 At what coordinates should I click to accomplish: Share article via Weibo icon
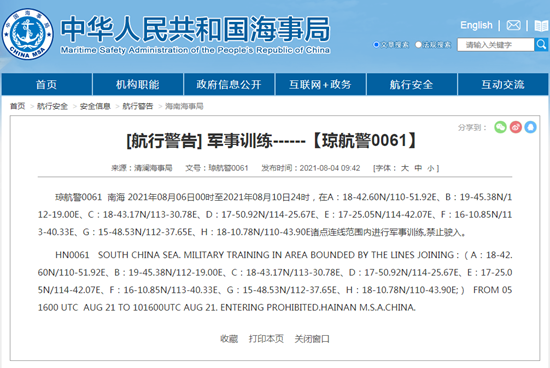click(x=516, y=127)
